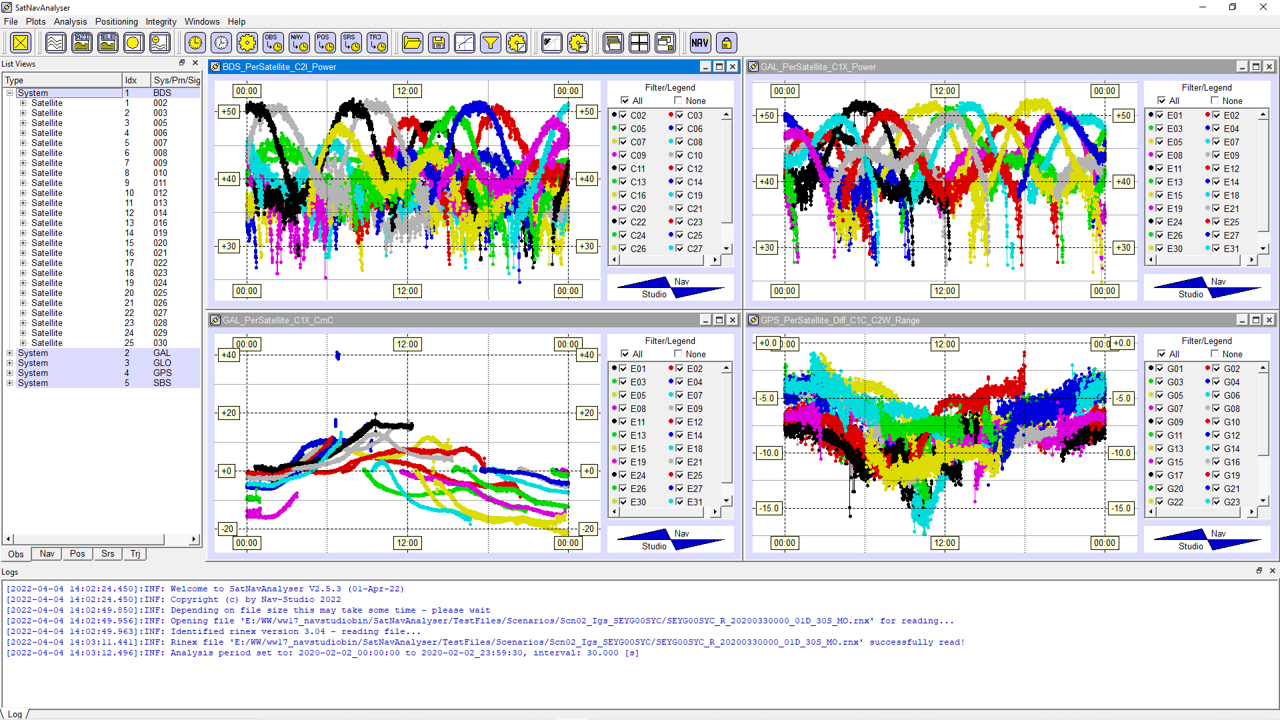1280x720 pixels.
Task: Click the NAV toolbar button icon
Action: pyautogui.click(x=700, y=43)
